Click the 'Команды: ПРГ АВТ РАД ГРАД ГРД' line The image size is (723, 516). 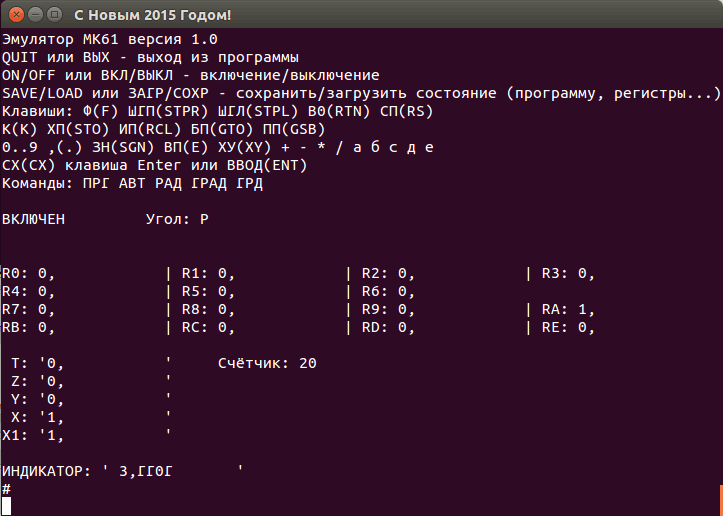pyautogui.click(x=133, y=183)
